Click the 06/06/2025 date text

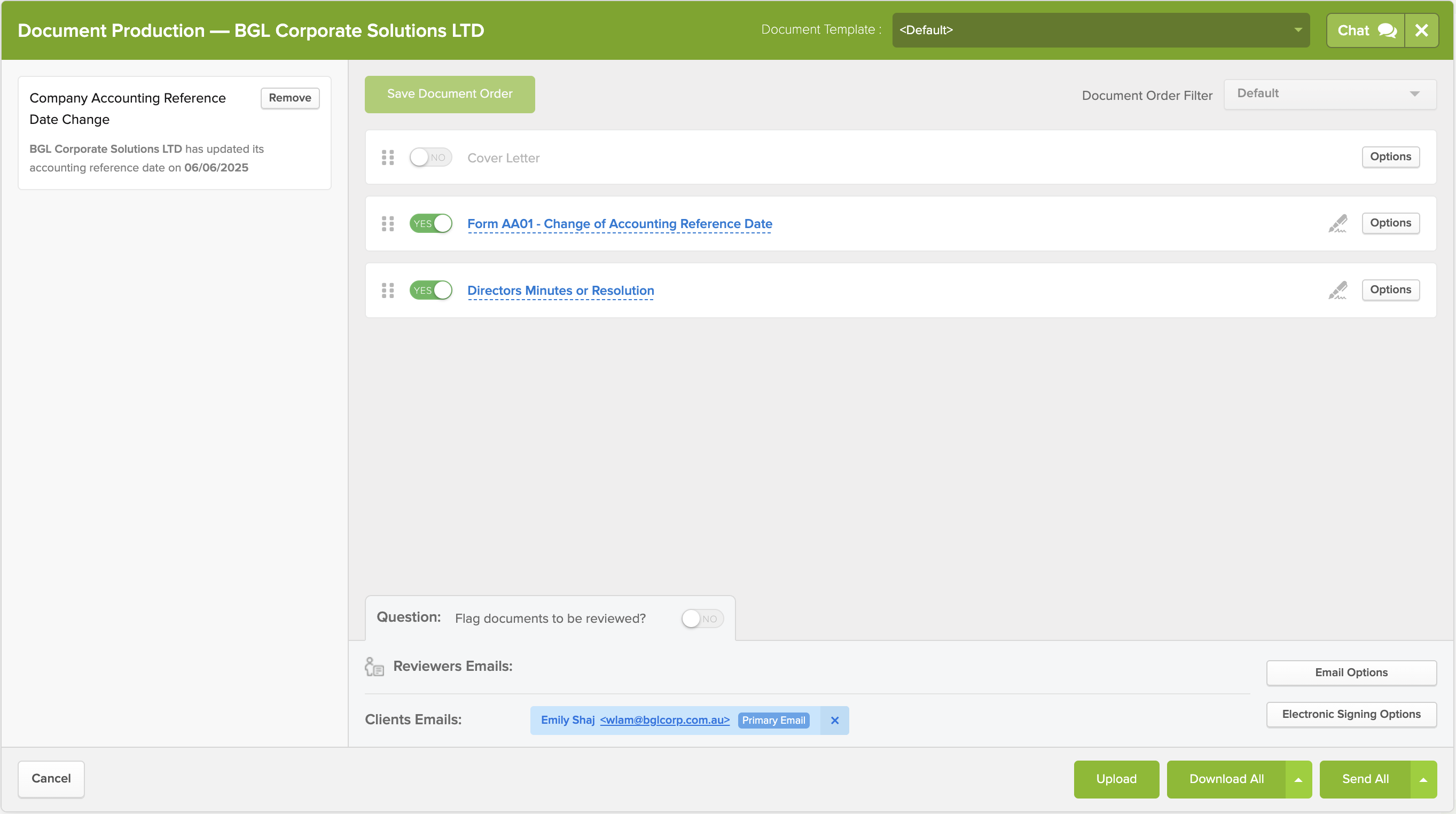point(216,168)
